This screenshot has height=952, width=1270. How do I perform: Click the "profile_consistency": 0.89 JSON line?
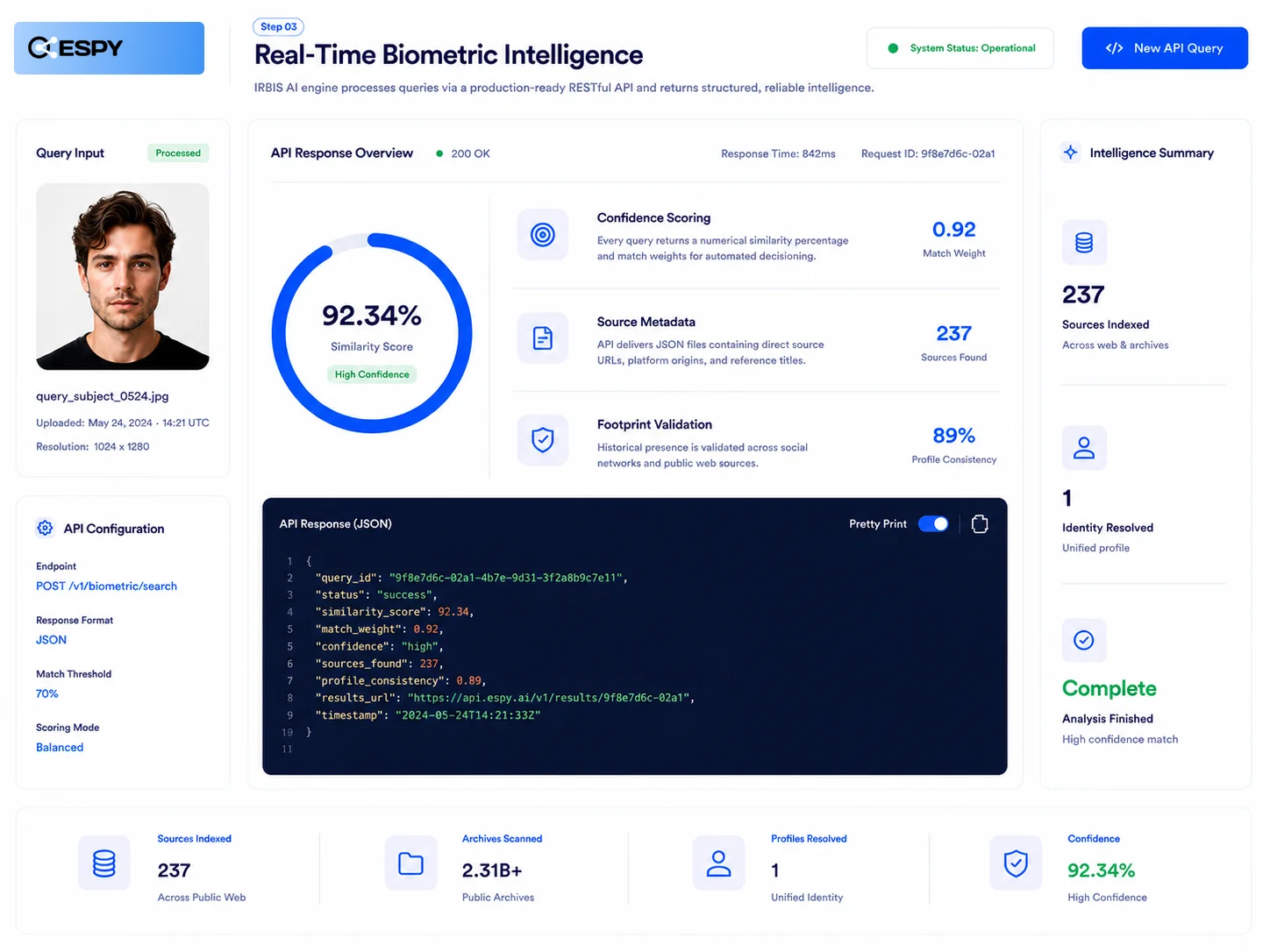tap(400, 680)
